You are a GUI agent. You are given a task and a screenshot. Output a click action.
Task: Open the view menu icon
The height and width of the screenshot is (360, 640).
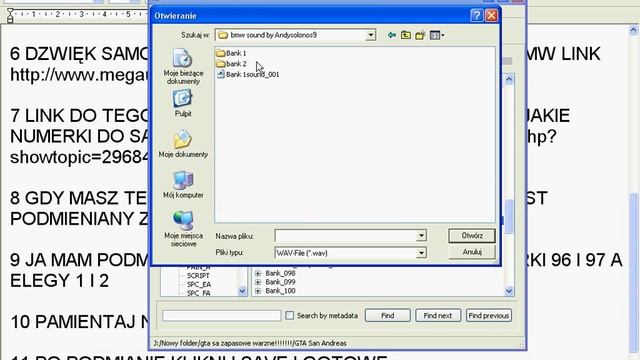point(437,35)
